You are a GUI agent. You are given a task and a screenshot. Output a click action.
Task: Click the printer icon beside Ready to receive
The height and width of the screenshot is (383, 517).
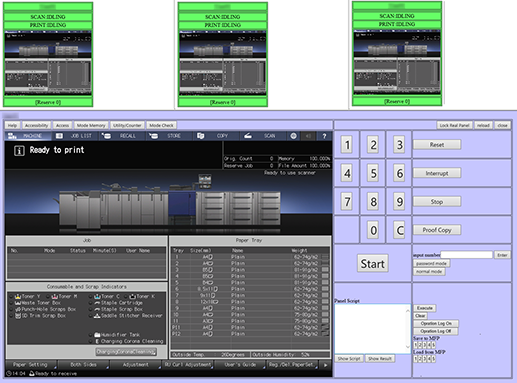pos(32,374)
